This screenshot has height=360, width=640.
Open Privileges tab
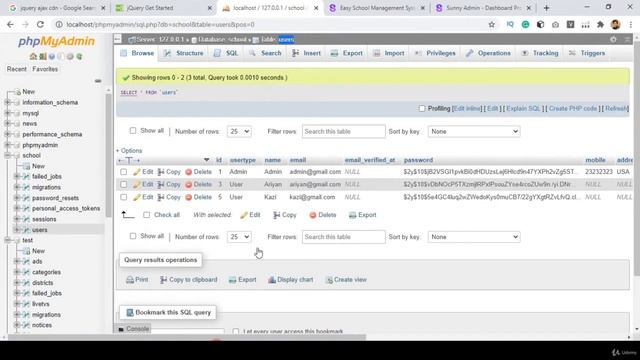tap(435, 53)
